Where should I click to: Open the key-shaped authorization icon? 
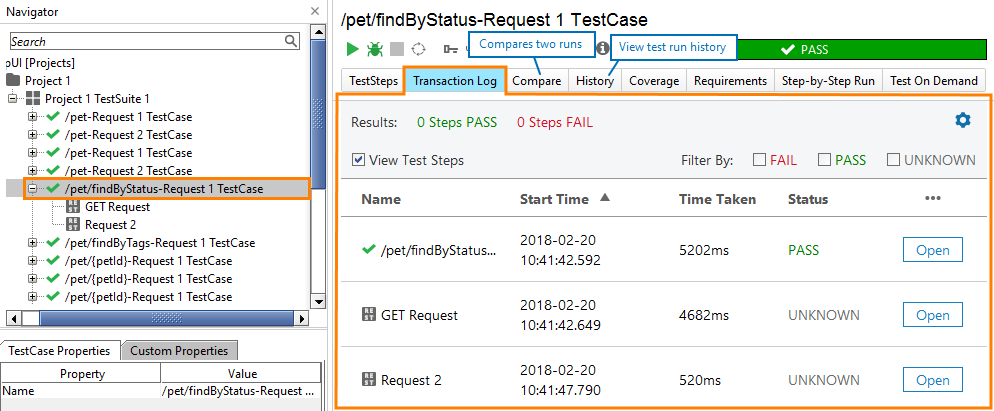tap(451, 49)
